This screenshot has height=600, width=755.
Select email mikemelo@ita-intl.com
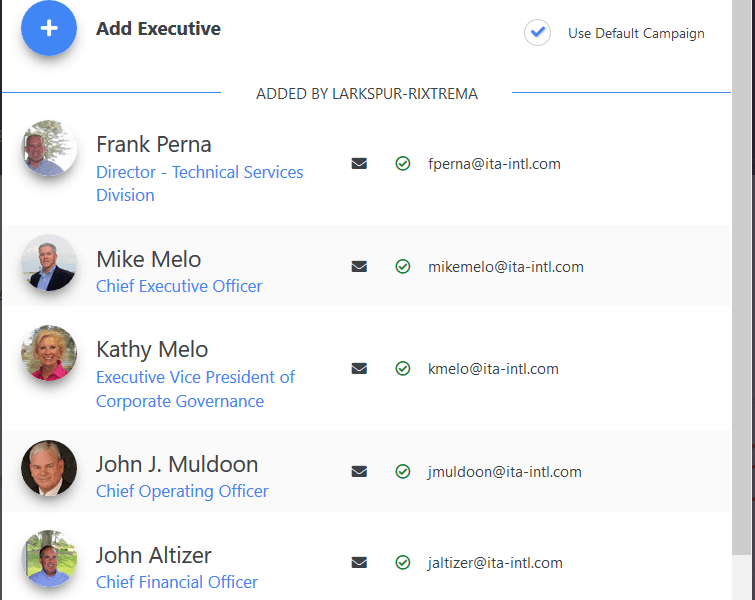(x=505, y=267)
